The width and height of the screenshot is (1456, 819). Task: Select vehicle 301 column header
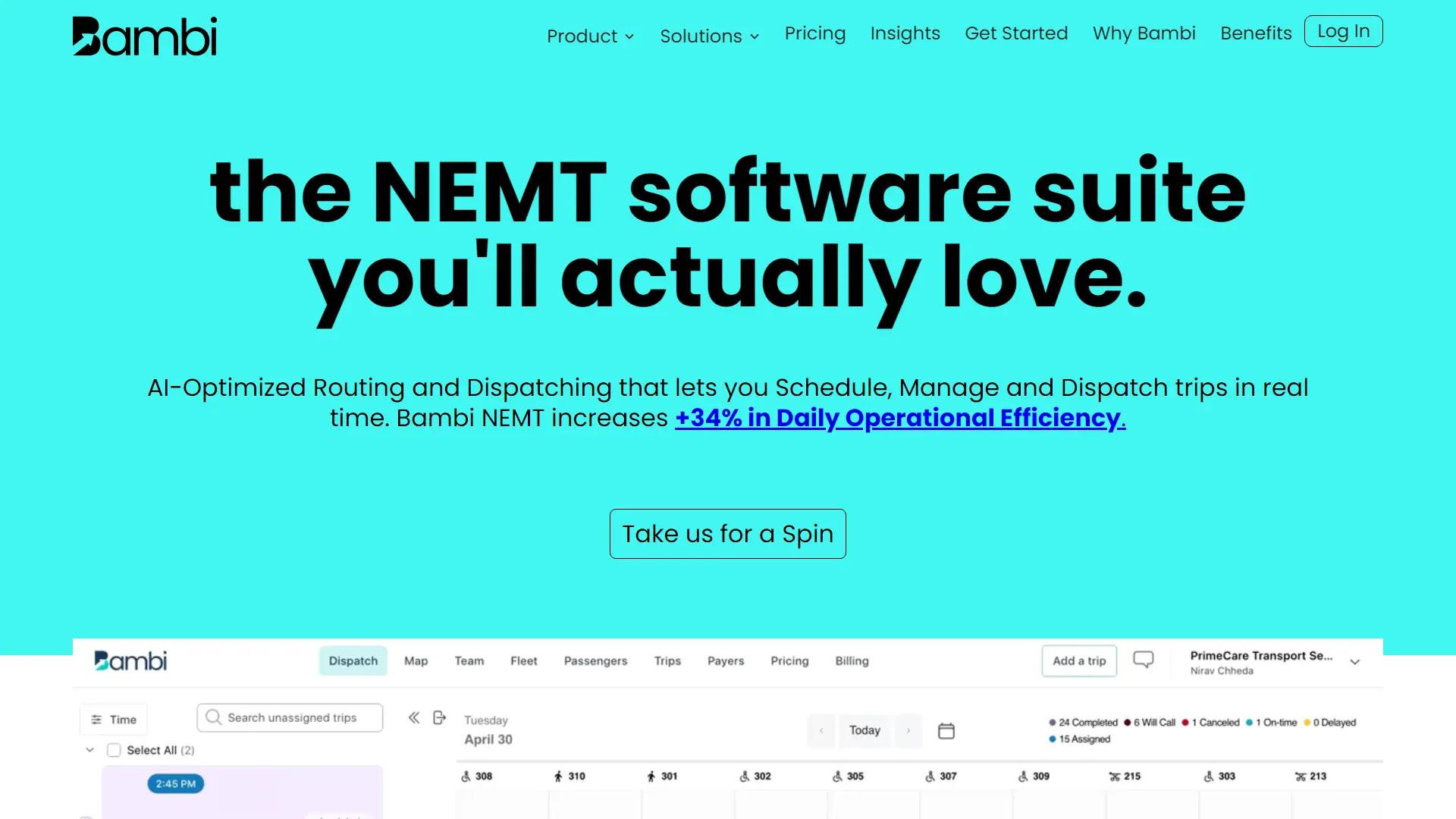tap(662, 776)
